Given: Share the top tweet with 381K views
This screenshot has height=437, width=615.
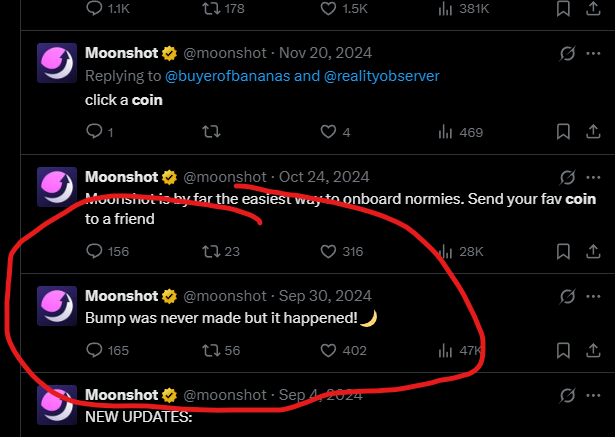Looking at the screenshot, I should (x=593, y=9).
